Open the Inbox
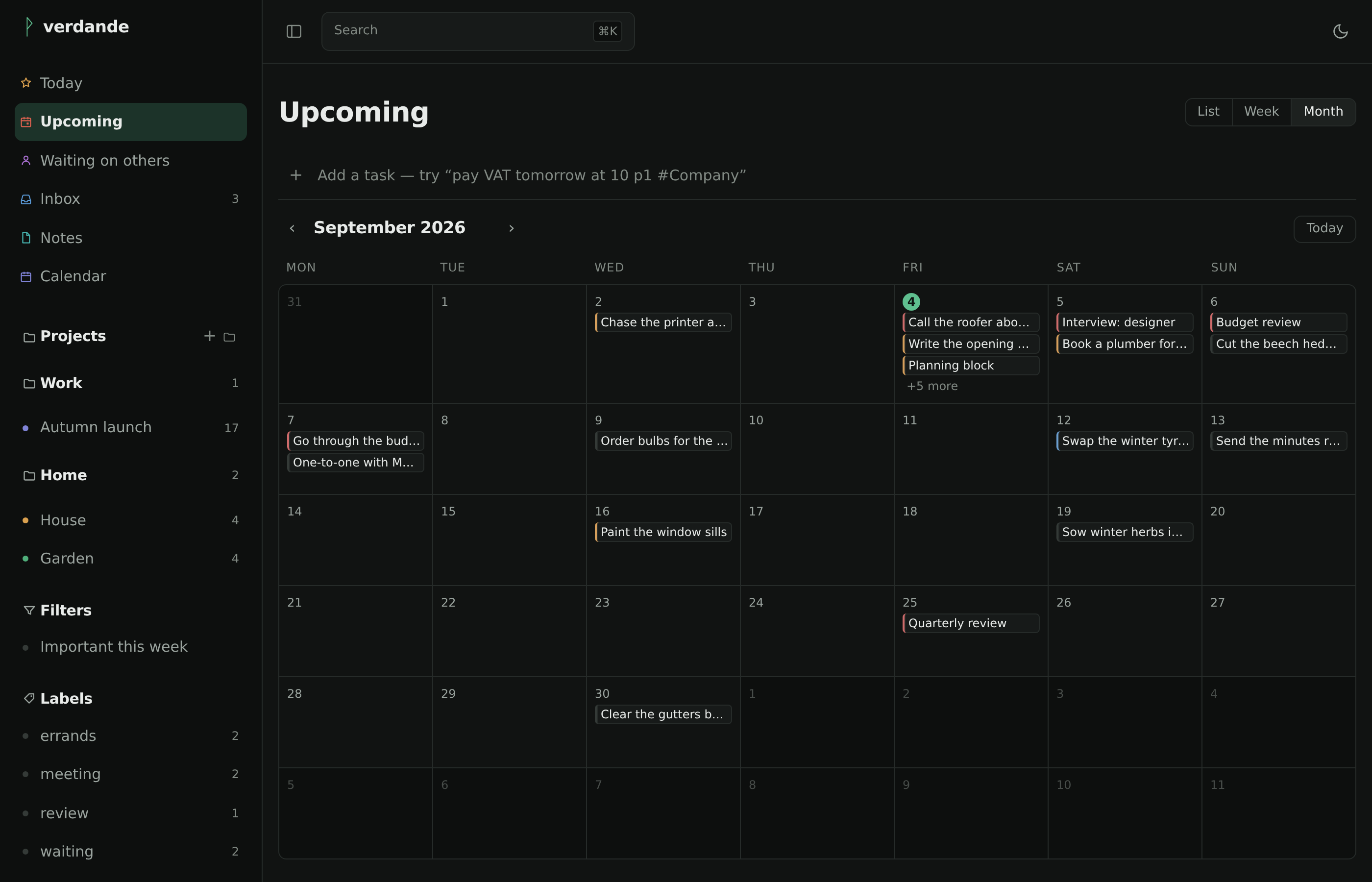The image size is (1372, 882). point(130,199)
